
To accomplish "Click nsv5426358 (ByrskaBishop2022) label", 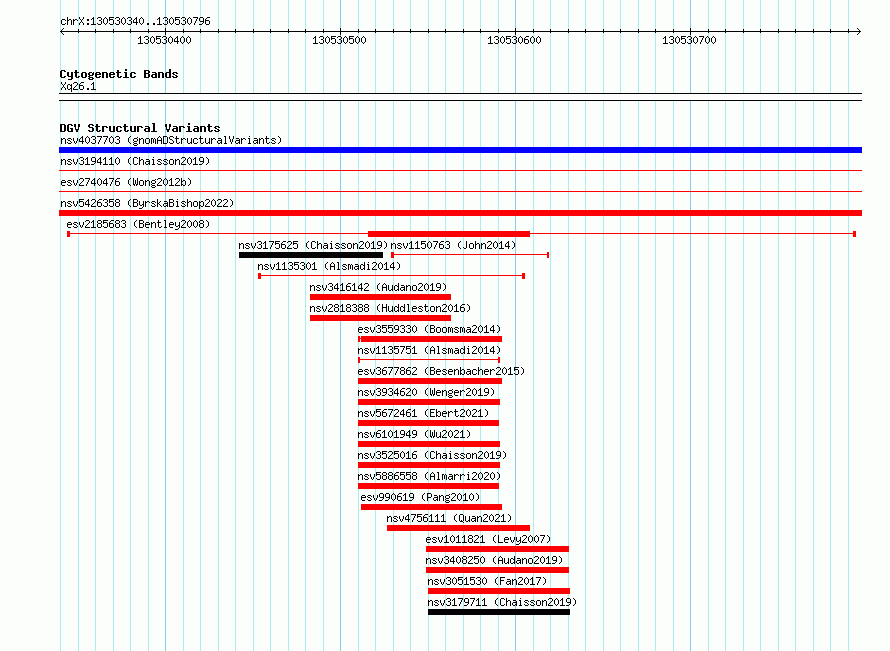I will click(147, 203).
